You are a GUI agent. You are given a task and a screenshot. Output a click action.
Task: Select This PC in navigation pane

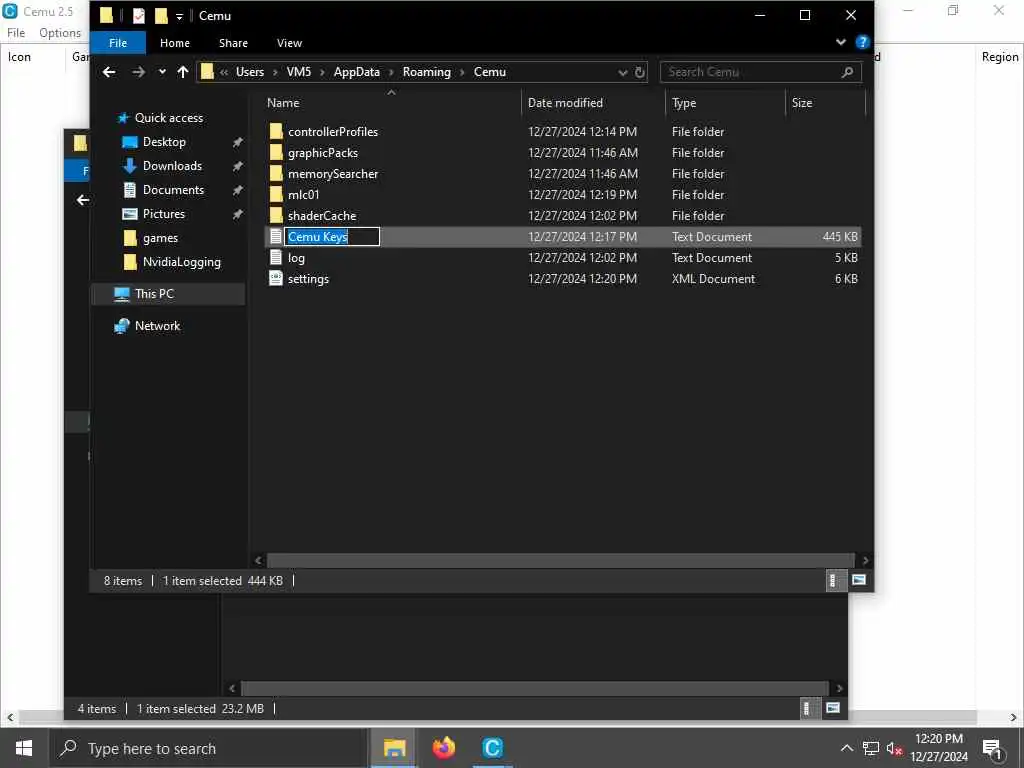[154, 294]
